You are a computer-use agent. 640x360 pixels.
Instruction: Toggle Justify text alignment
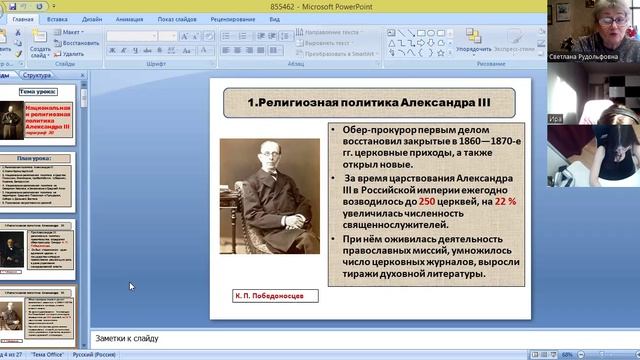tap(260, 51)
